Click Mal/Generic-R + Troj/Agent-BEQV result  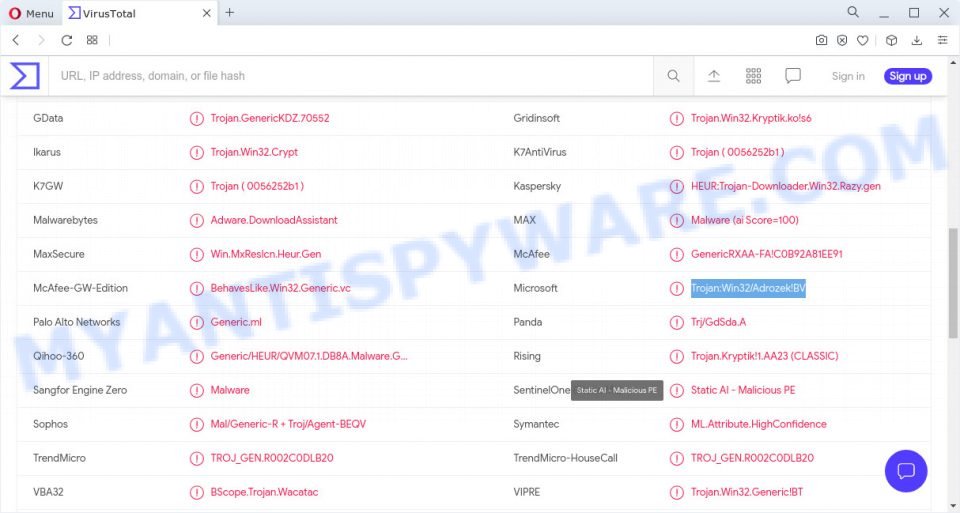click(x=288, y=424)
